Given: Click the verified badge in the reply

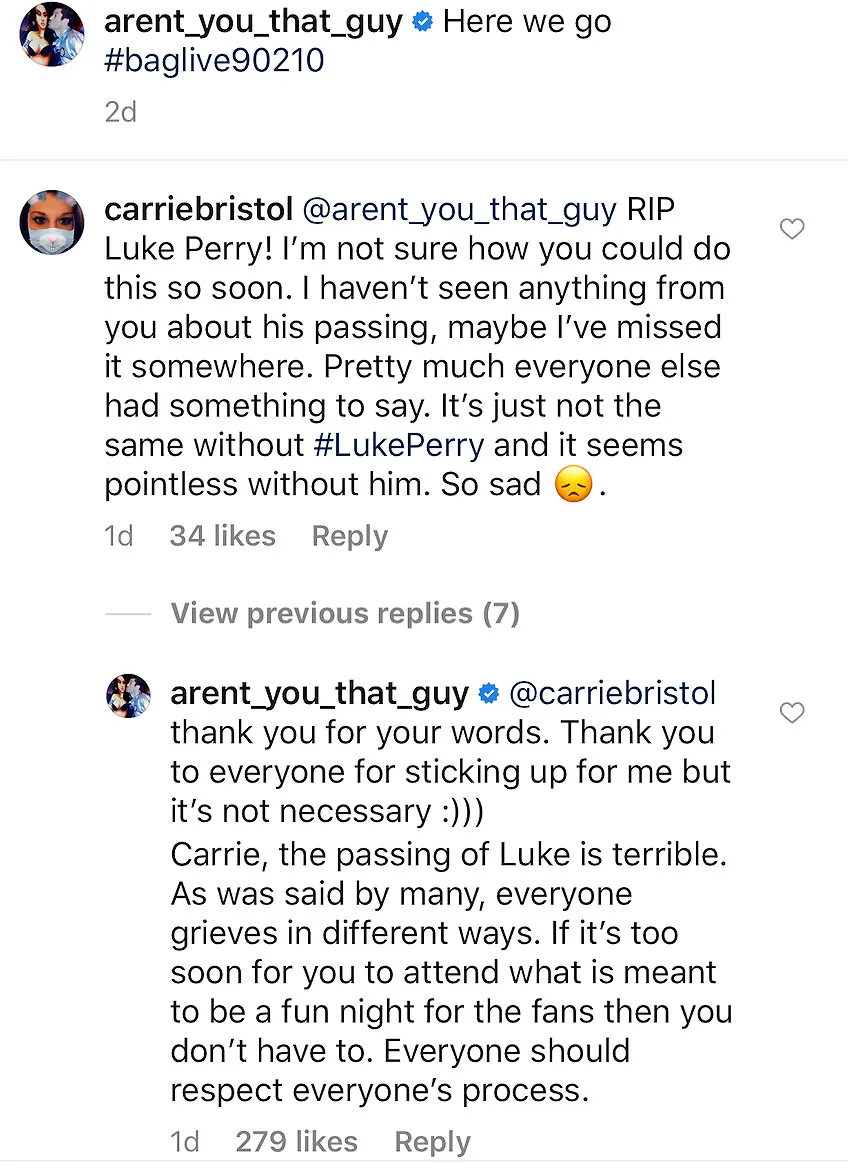Looking at the screenshot, I should 489,692.
